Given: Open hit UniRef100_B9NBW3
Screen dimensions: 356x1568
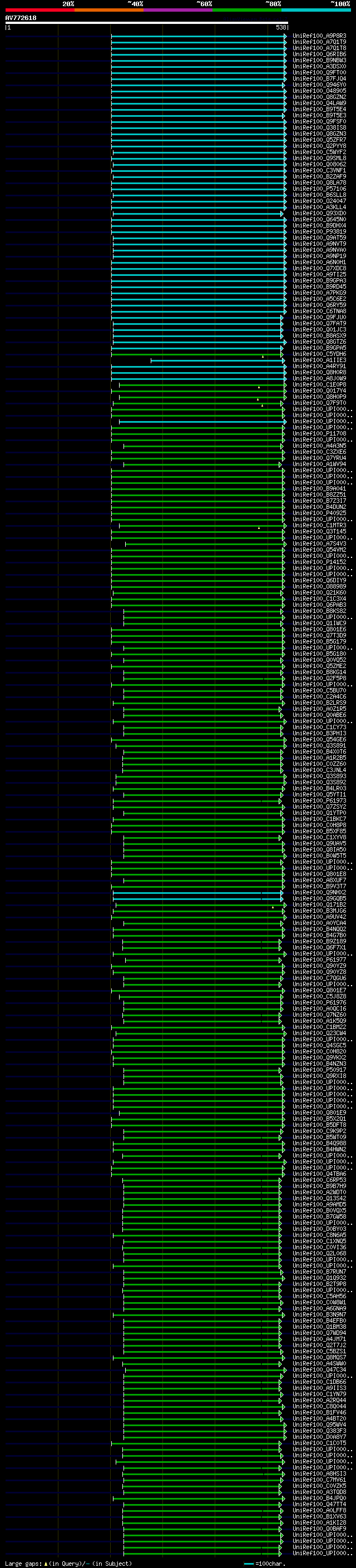Looking at the screenshot, I should (x=319, y=60).
